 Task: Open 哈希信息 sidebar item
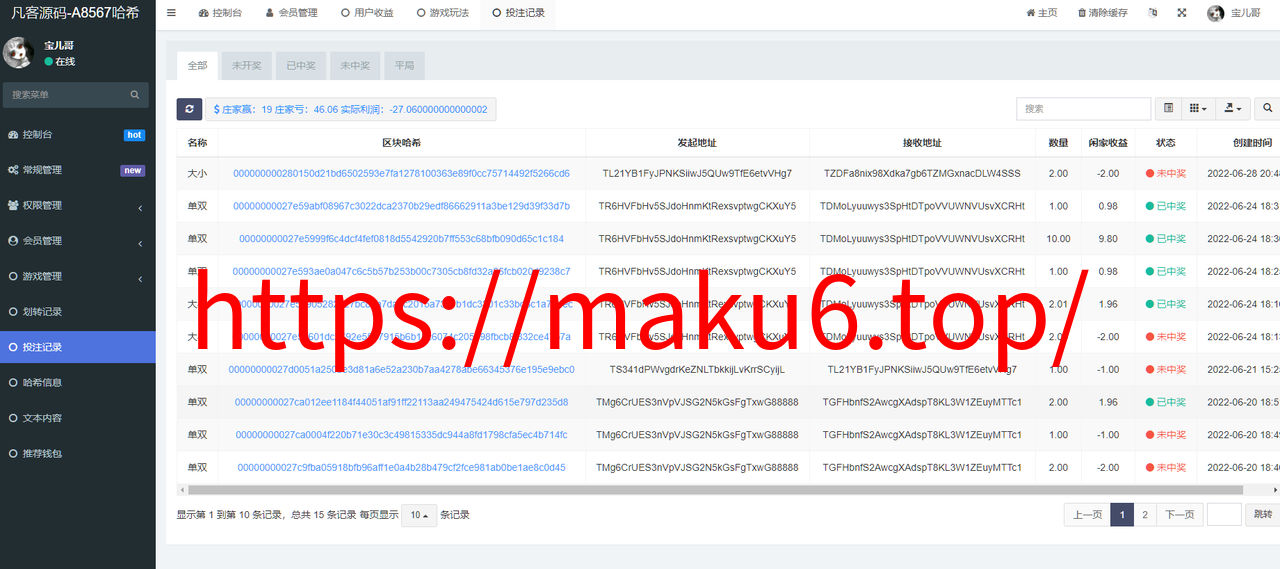coord(77,382)
